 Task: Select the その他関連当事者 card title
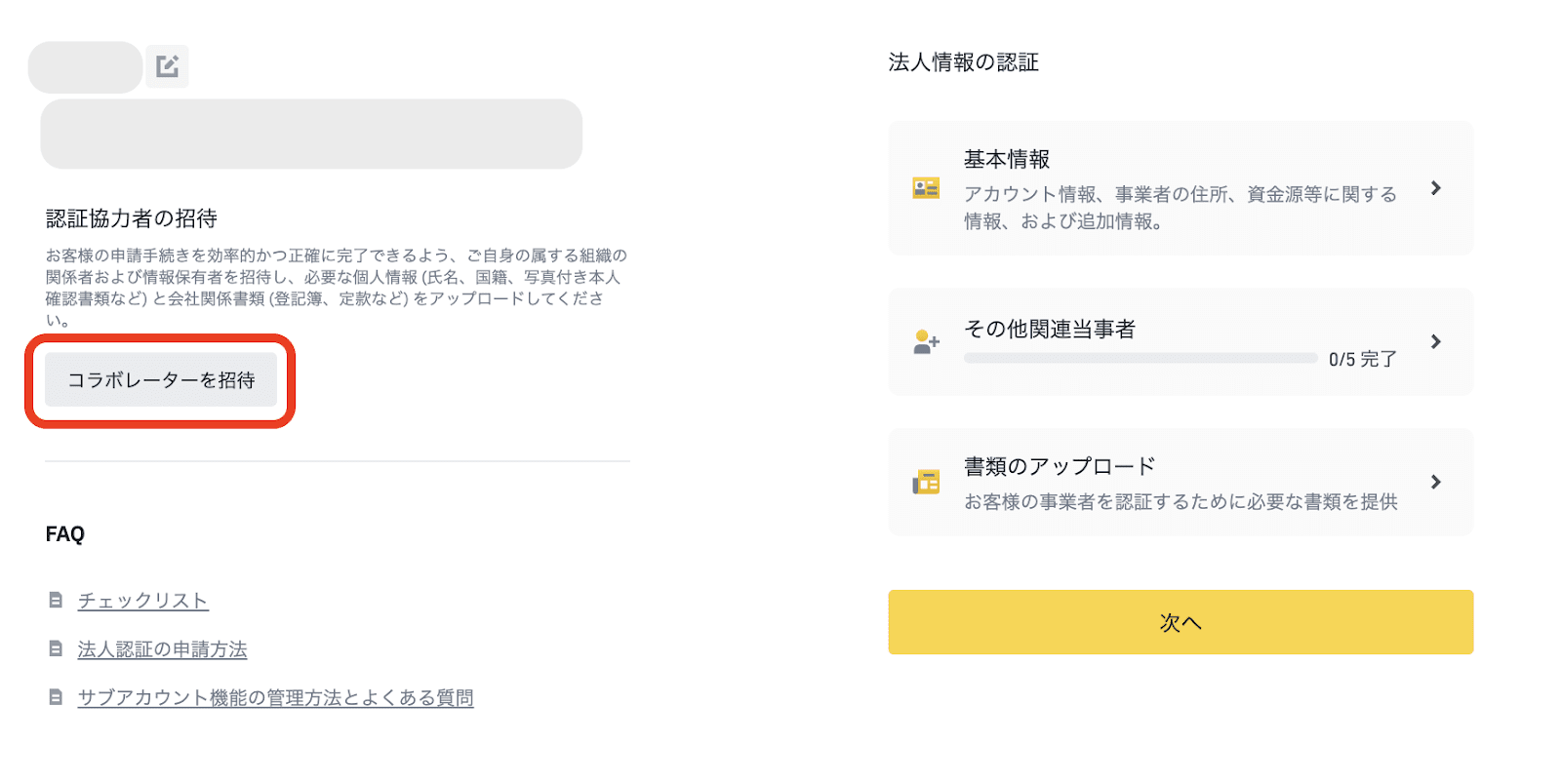[x=1050, y=330]
